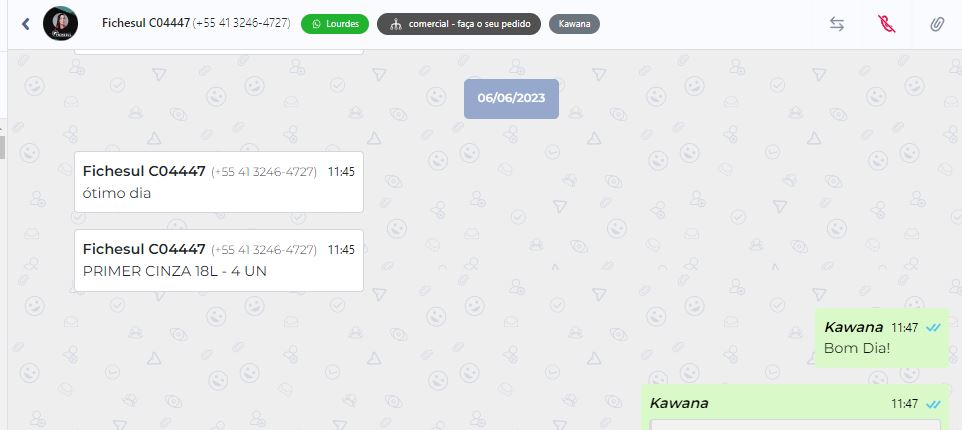Image resolution: width=962 pixels, height=430 pixels.
Task: Click the Fichesul C04447 header name
Action: 146,23
